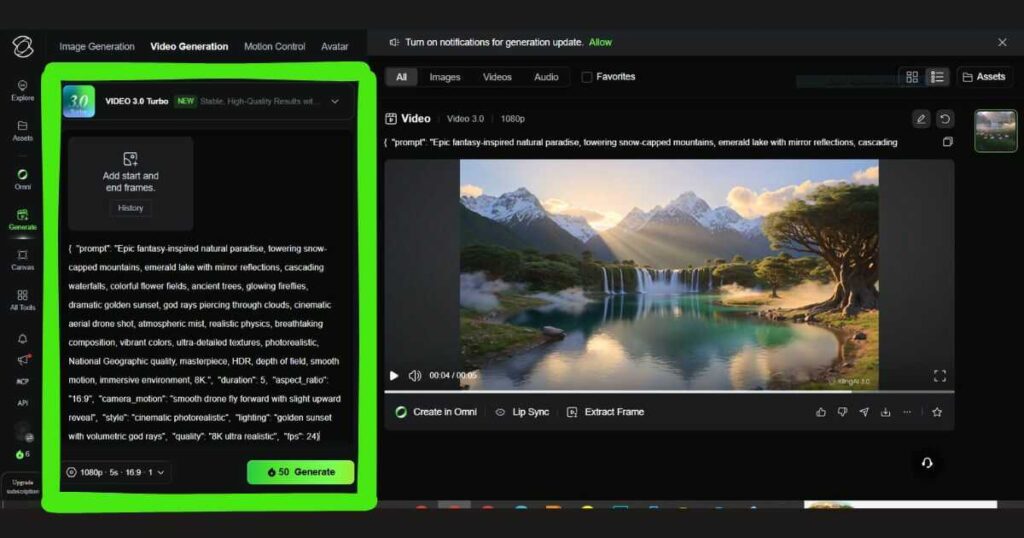The height and width of the screenshot is (538, 1024).
Task: Switch to the Video Generation tab
Action: click(x=189, y=46)
